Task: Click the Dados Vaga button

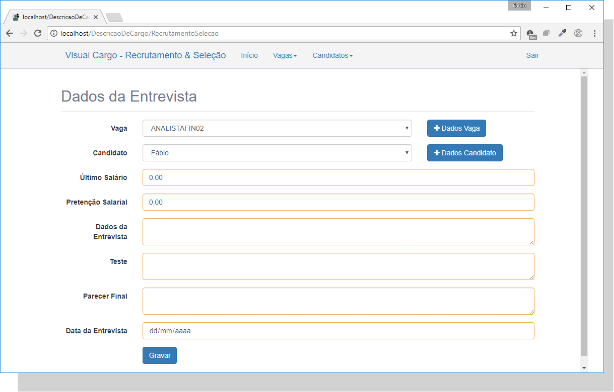Action: (456, 128)
